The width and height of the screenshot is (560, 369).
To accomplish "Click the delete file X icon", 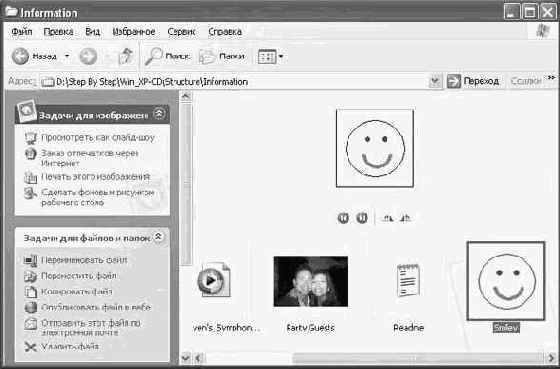I will 31,347.
